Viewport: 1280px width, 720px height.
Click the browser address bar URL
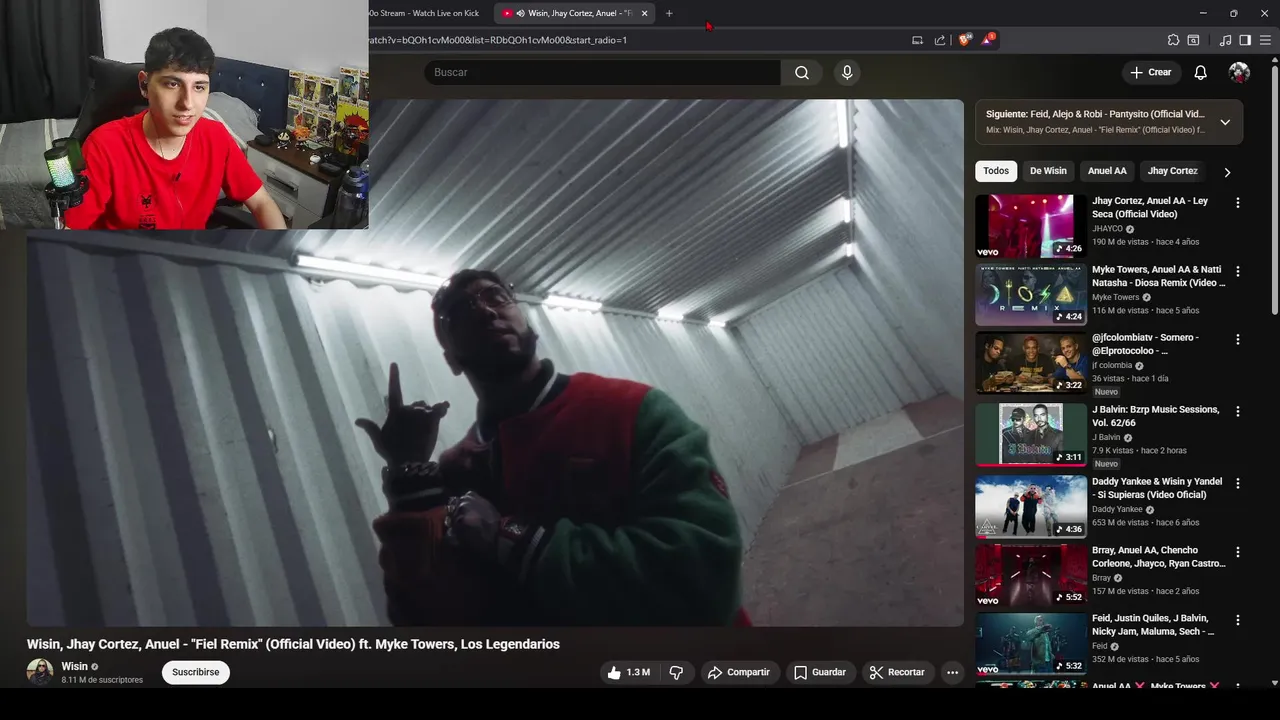pyautogui.click(x=498, y=40)
